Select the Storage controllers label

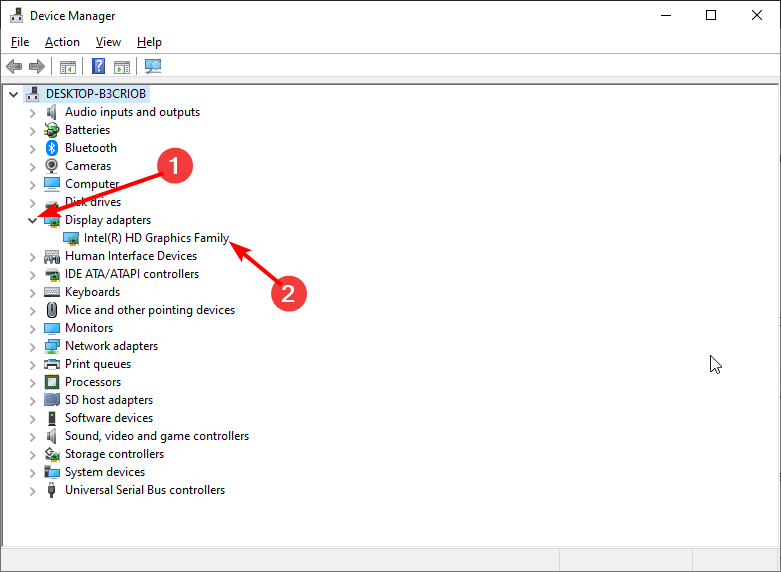(115, 454)
